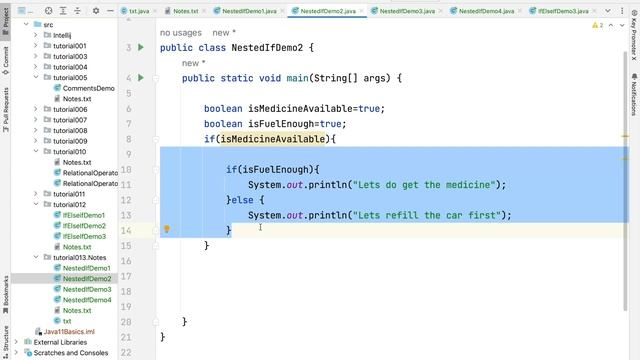Click the Collapse All icon in Project toolbar
The height and width of the screenshot is (360, 640).
(78, 11)
